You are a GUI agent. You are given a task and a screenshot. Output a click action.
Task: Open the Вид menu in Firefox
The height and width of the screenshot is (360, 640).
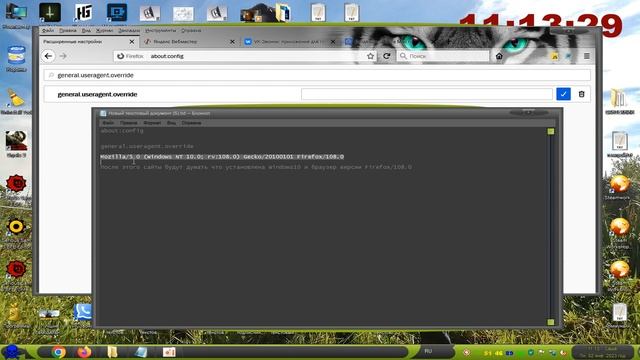point(86,31)
